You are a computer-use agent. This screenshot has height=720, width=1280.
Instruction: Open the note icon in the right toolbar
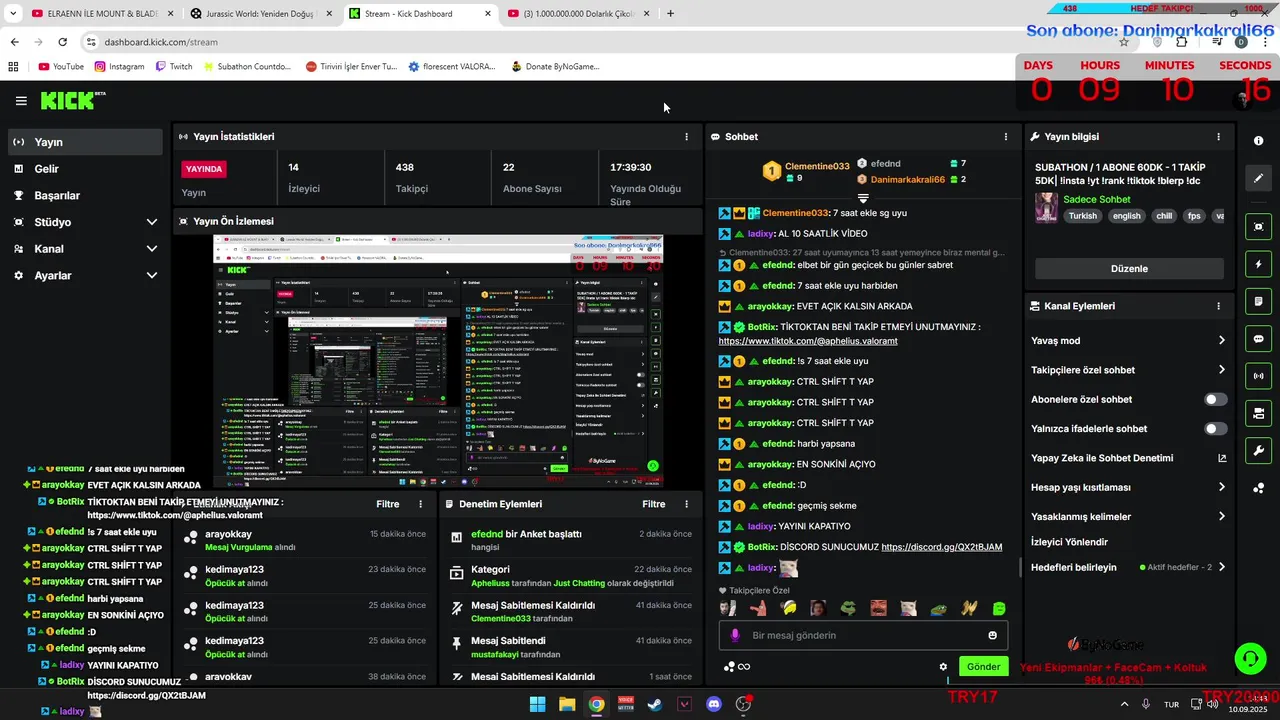(x=1258, y=301)
